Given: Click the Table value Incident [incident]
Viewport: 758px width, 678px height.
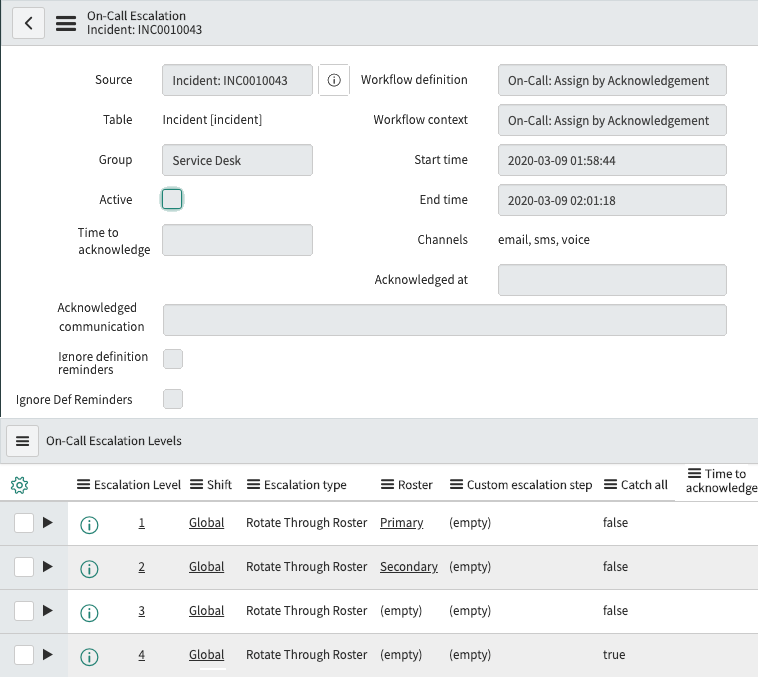Looking at the screenshot, I should (212, 120).
